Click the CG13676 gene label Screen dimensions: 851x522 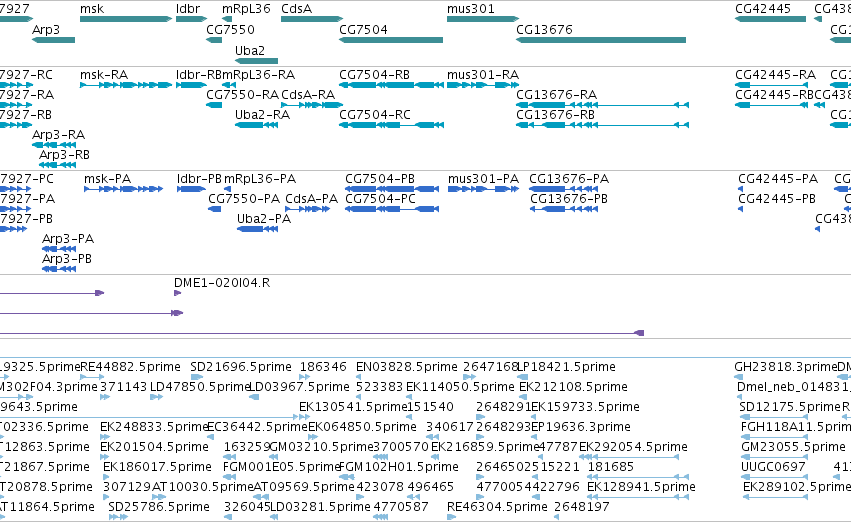(x=544, y=29)
